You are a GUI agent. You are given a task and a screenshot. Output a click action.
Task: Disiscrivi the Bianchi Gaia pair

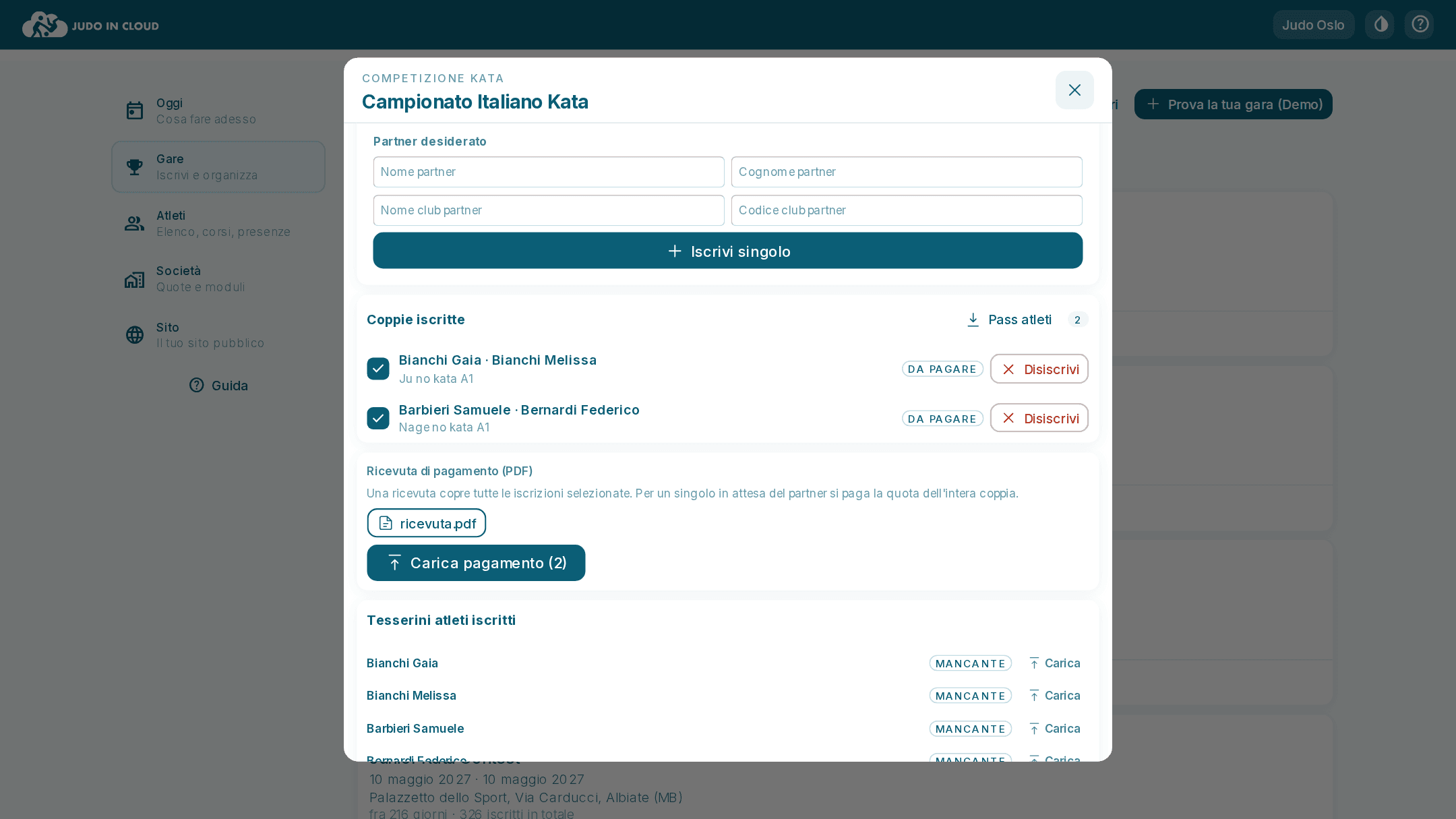coord(1039,369)
